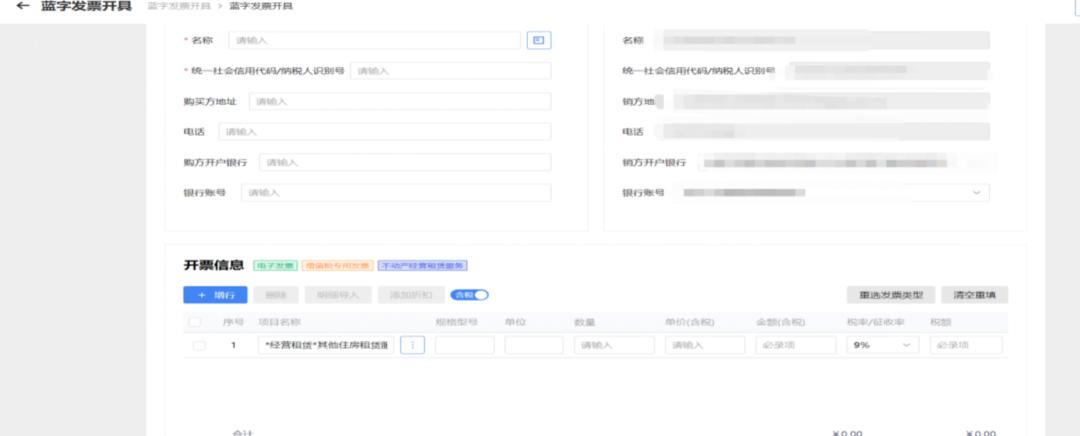
Task: Toggle the 含税 switch
Action: click(470, 295)
